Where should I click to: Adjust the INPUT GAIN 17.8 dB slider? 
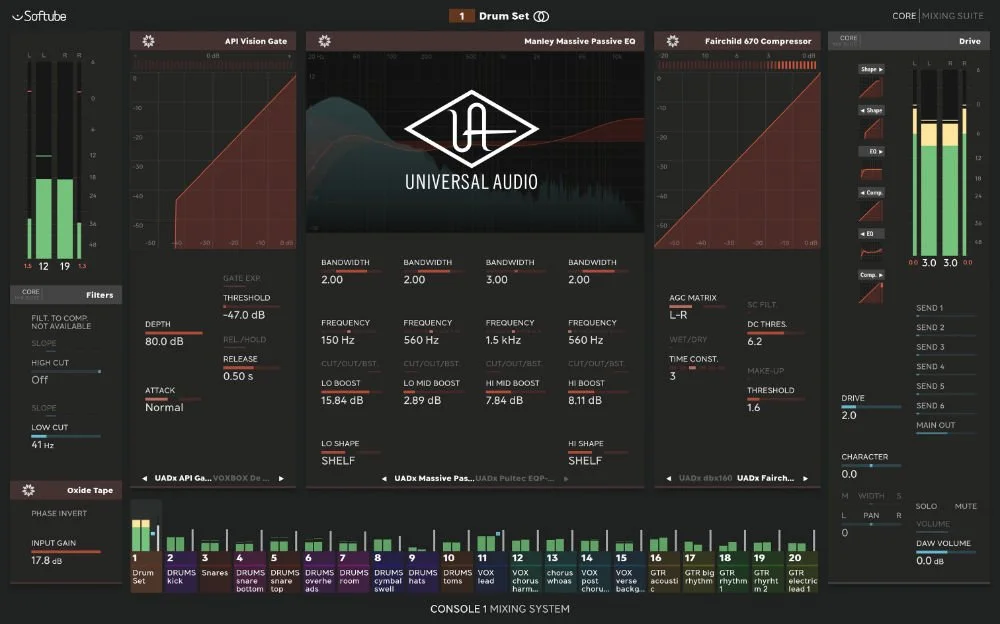[66, 552]
